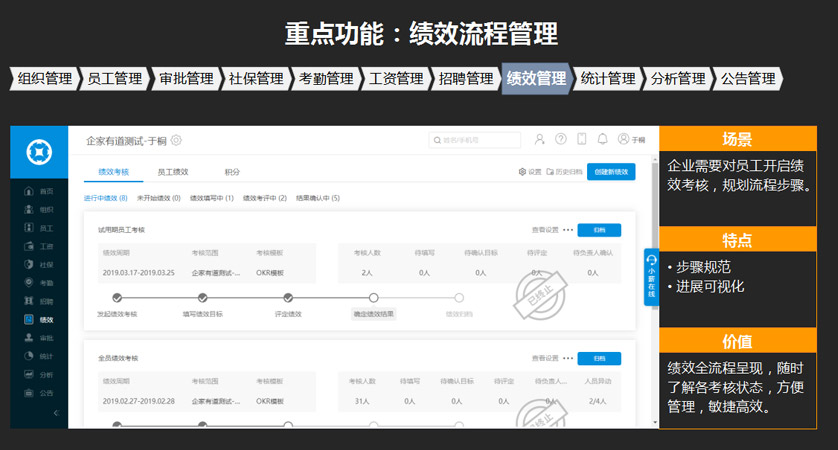This screenshot has width=838, height=450.
Task: Switch to 员工绩效 tab
Action: tap(173, 172)
